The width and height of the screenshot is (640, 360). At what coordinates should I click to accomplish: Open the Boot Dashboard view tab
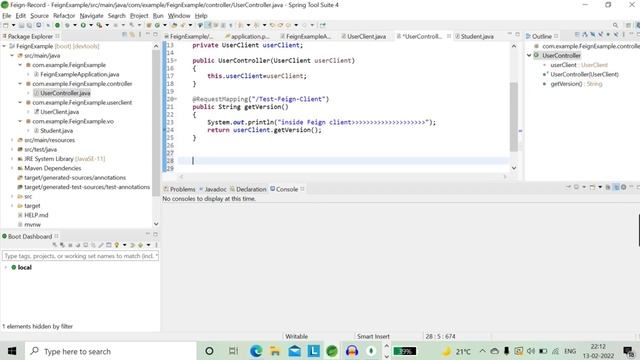tap(30, 236)
